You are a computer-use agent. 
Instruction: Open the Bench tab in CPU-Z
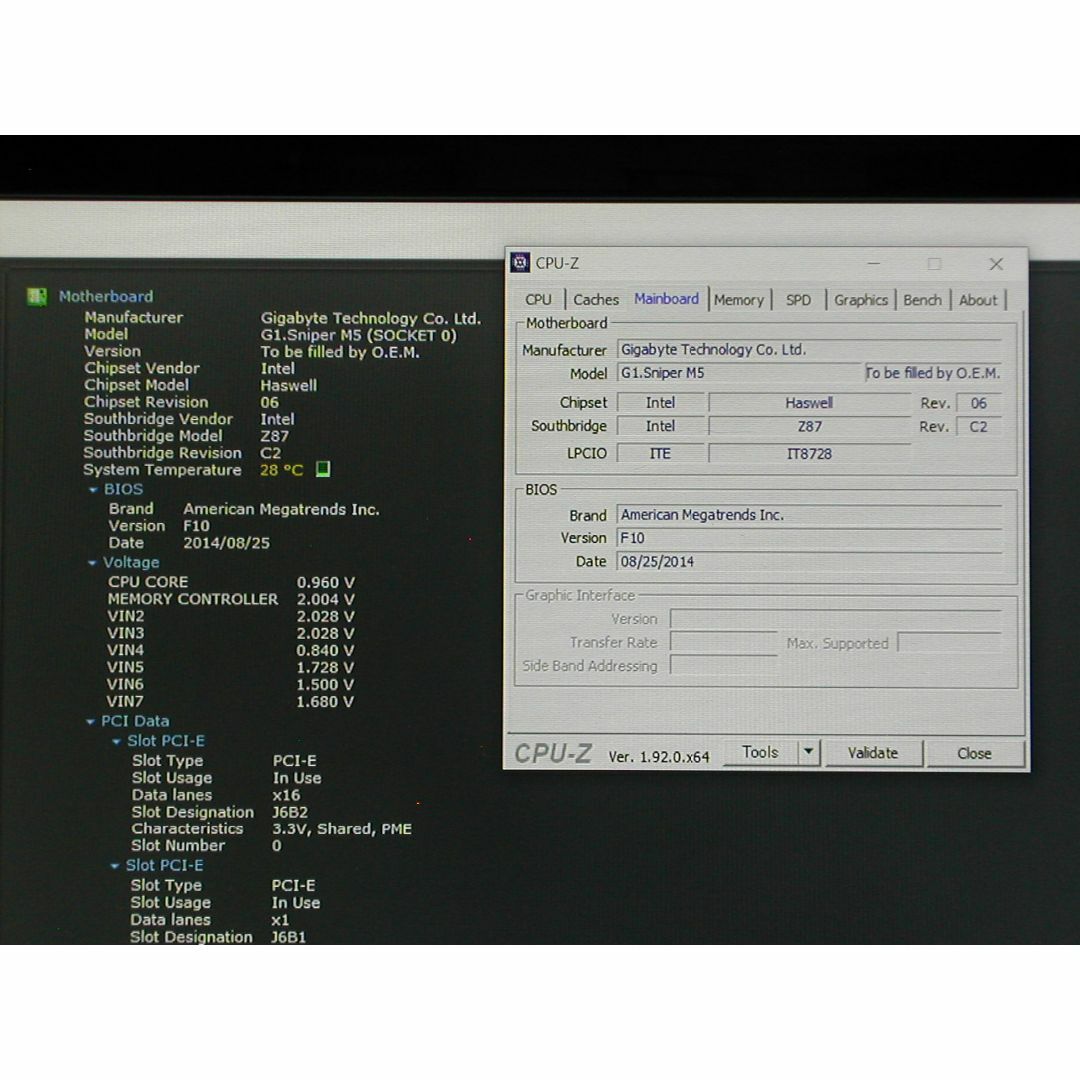pyautogui.click(x=922, y=300)
